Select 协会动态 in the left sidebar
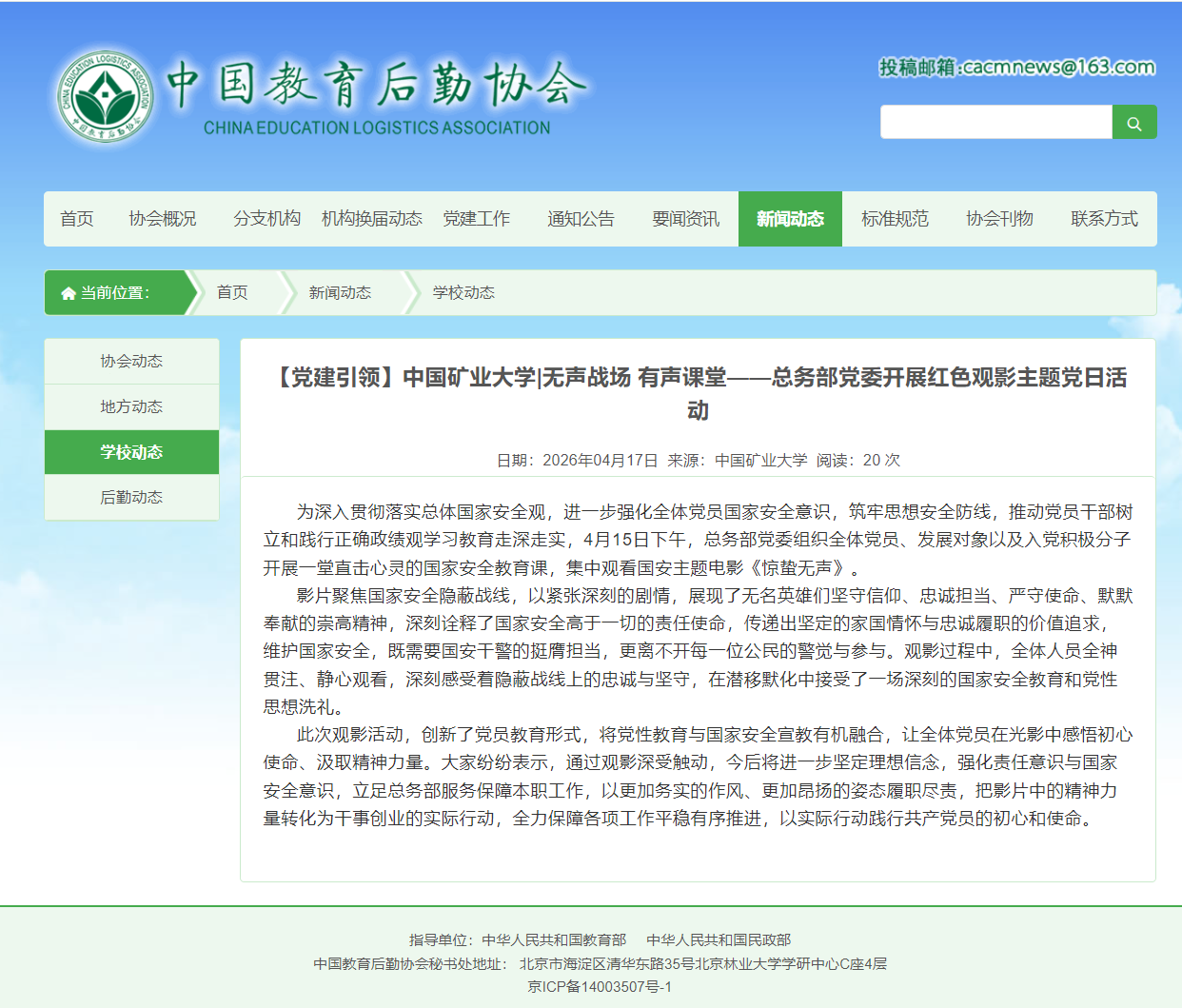1182x1008 pixels. [x=131, y=362]
